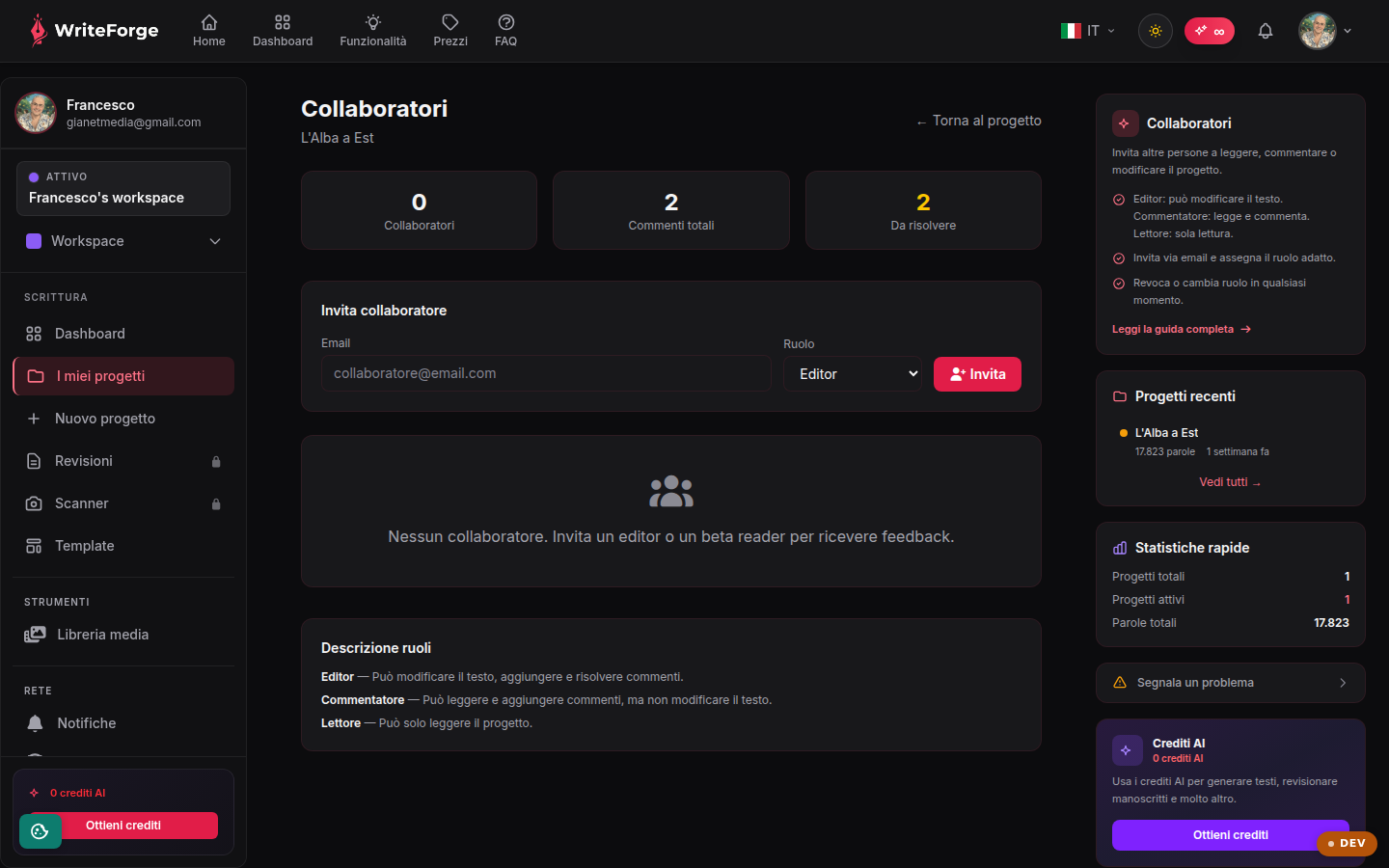Click the 0 crediti AI sidebar label
This screenshot has width=1389, height=868.
78,793
